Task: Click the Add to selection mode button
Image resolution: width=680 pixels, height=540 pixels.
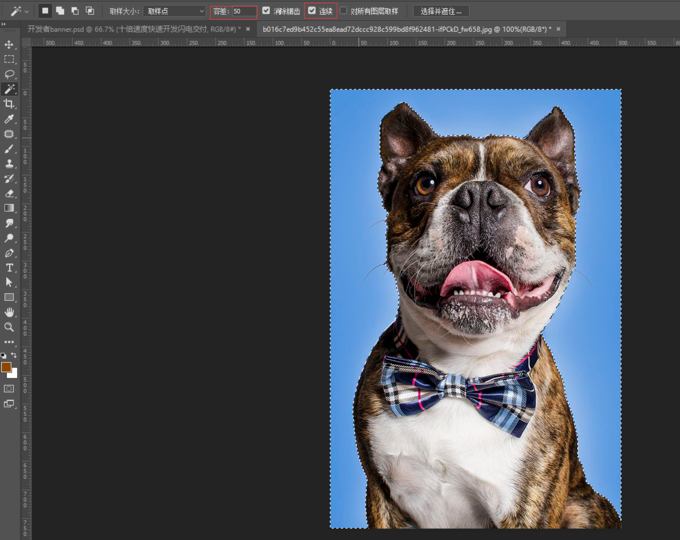Action: pos(60,11)
